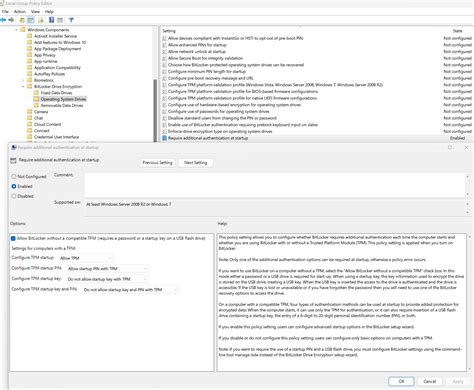Click the Back arrow in the toolbar
The height and width of the screenshot is (390, 474).
[x=3, y=20]
